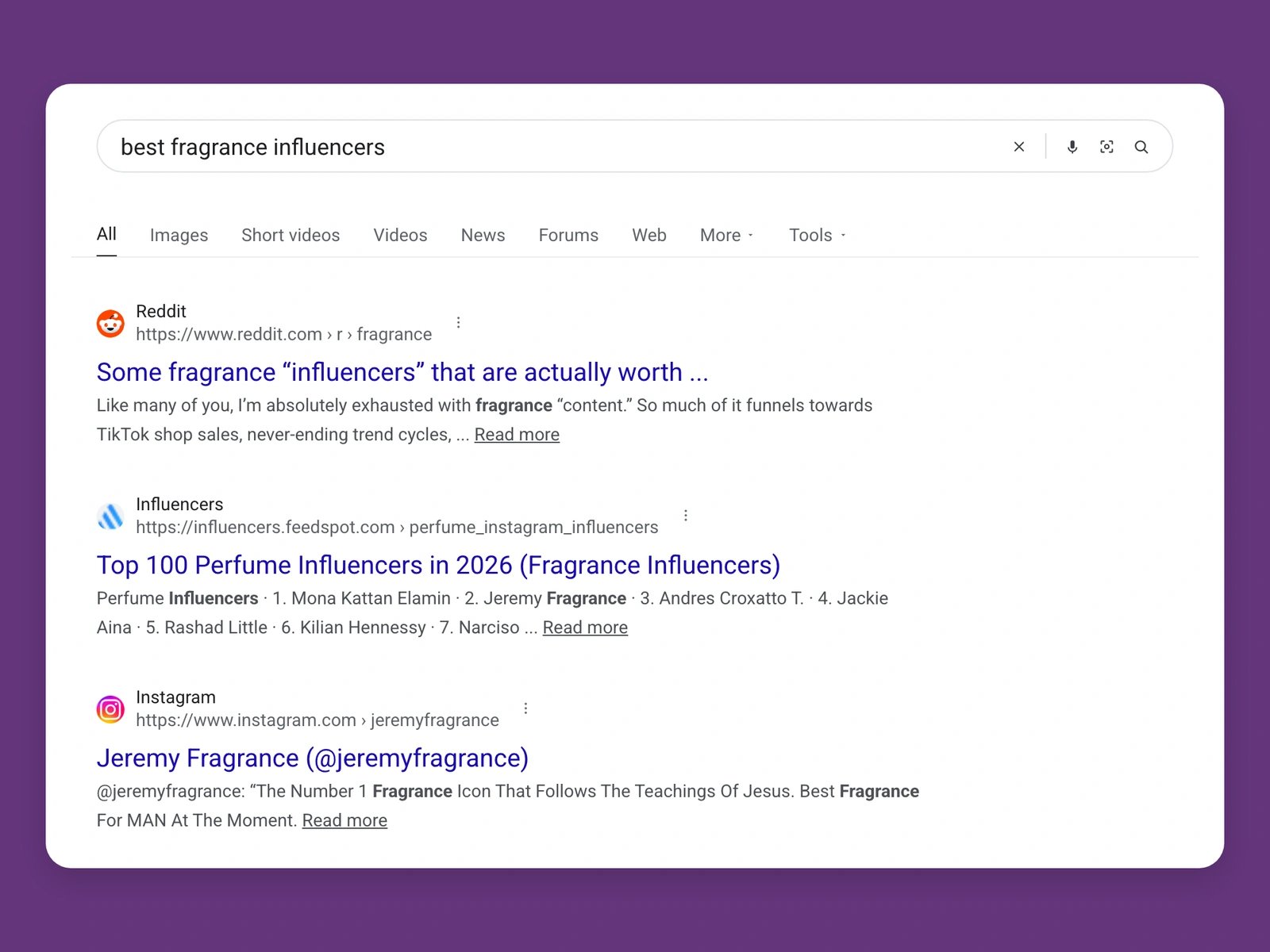
Task: Click the "Reddit" site name
Action: 161,311
